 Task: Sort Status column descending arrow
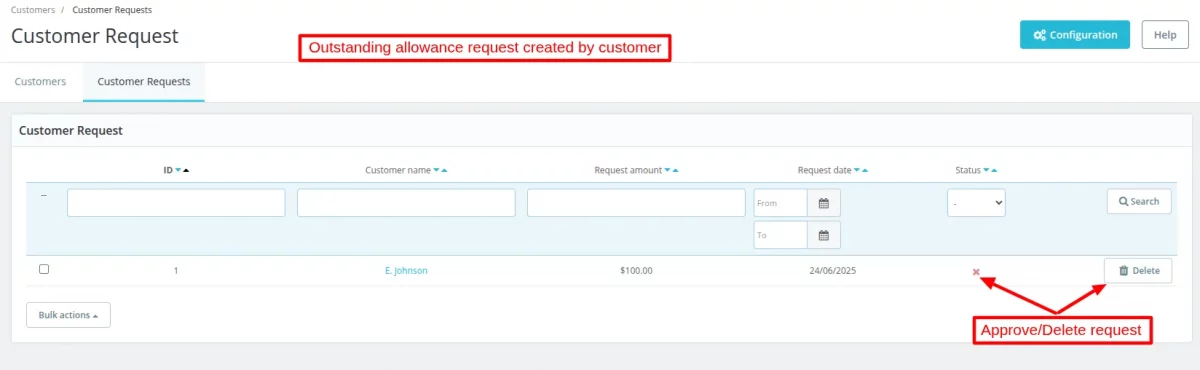(x=987, y=171)
